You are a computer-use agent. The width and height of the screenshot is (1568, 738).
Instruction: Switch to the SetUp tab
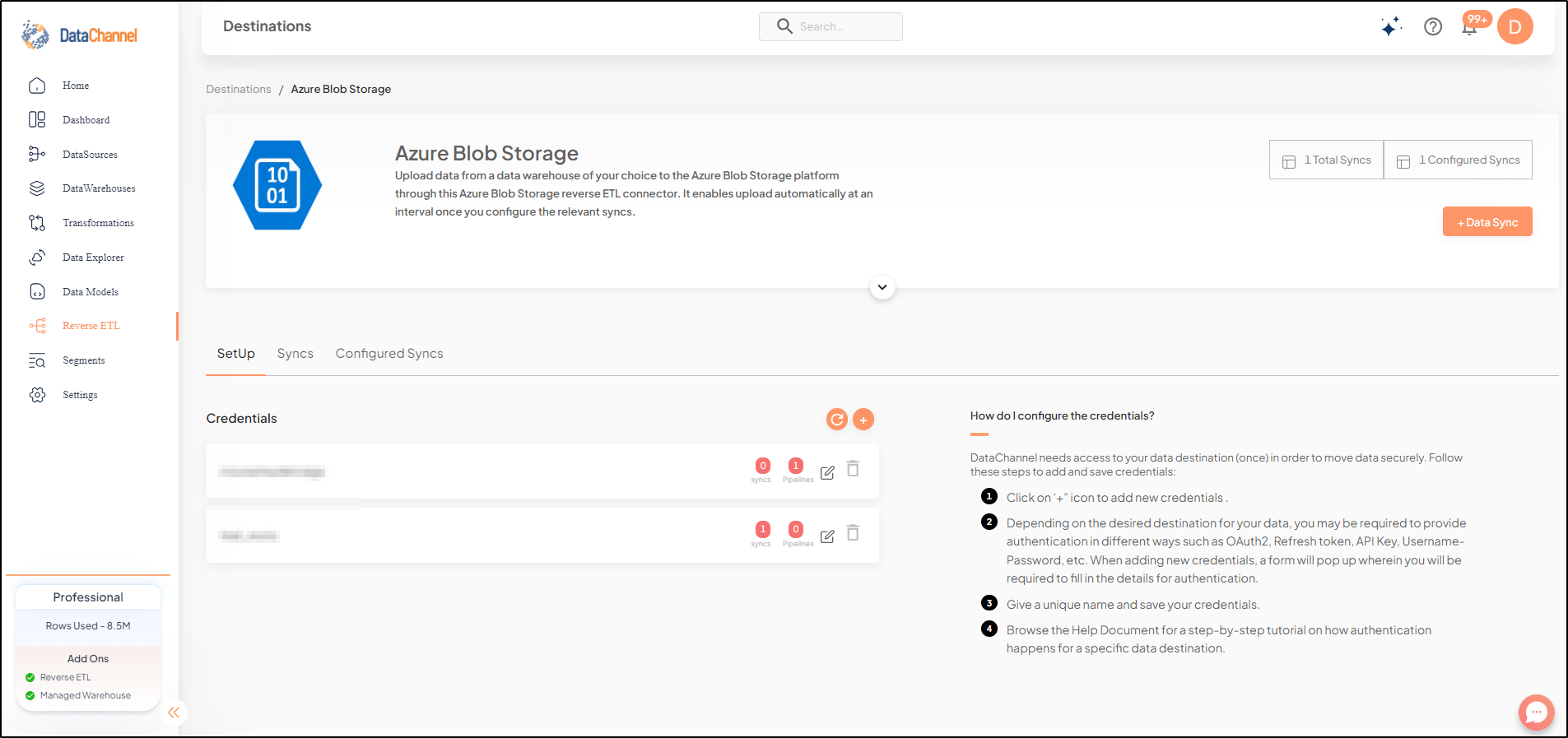click(236, 354)
